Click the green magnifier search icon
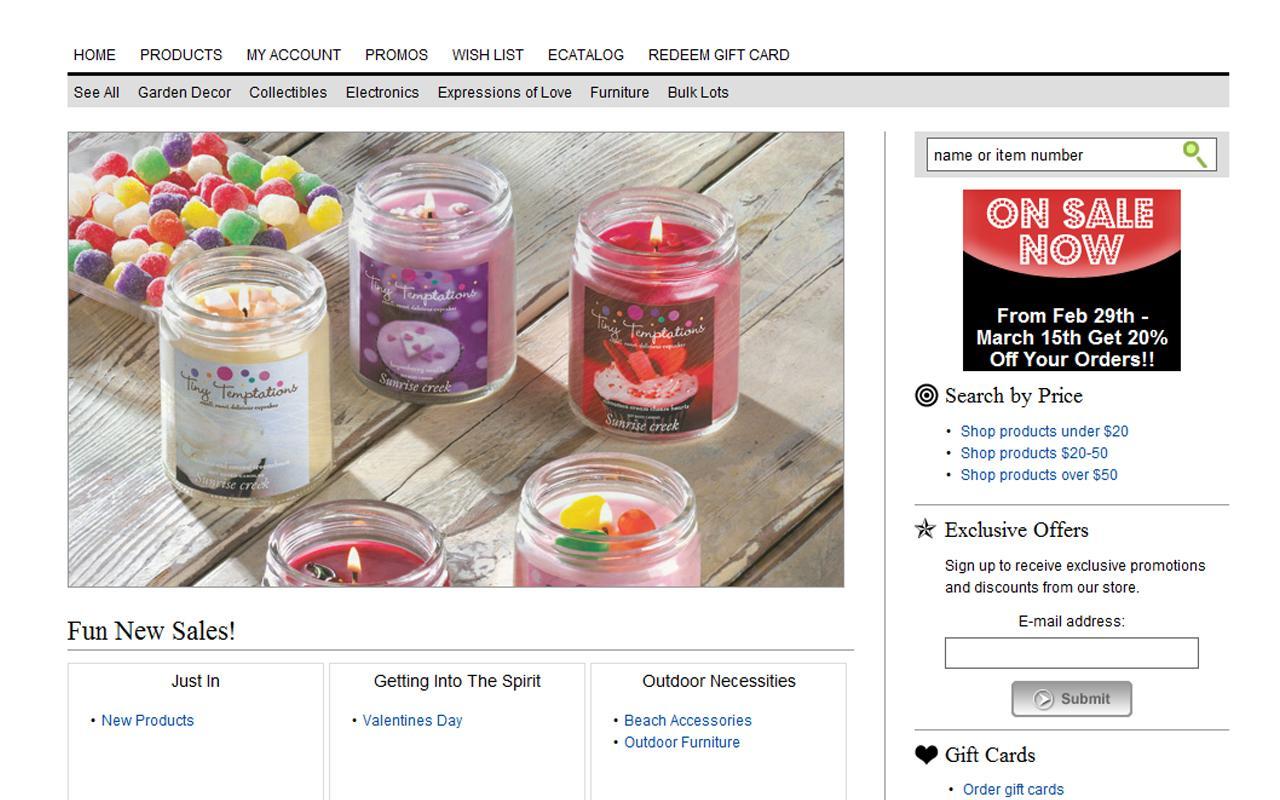Viewport: 1280px width, 800px height. 1195,154
